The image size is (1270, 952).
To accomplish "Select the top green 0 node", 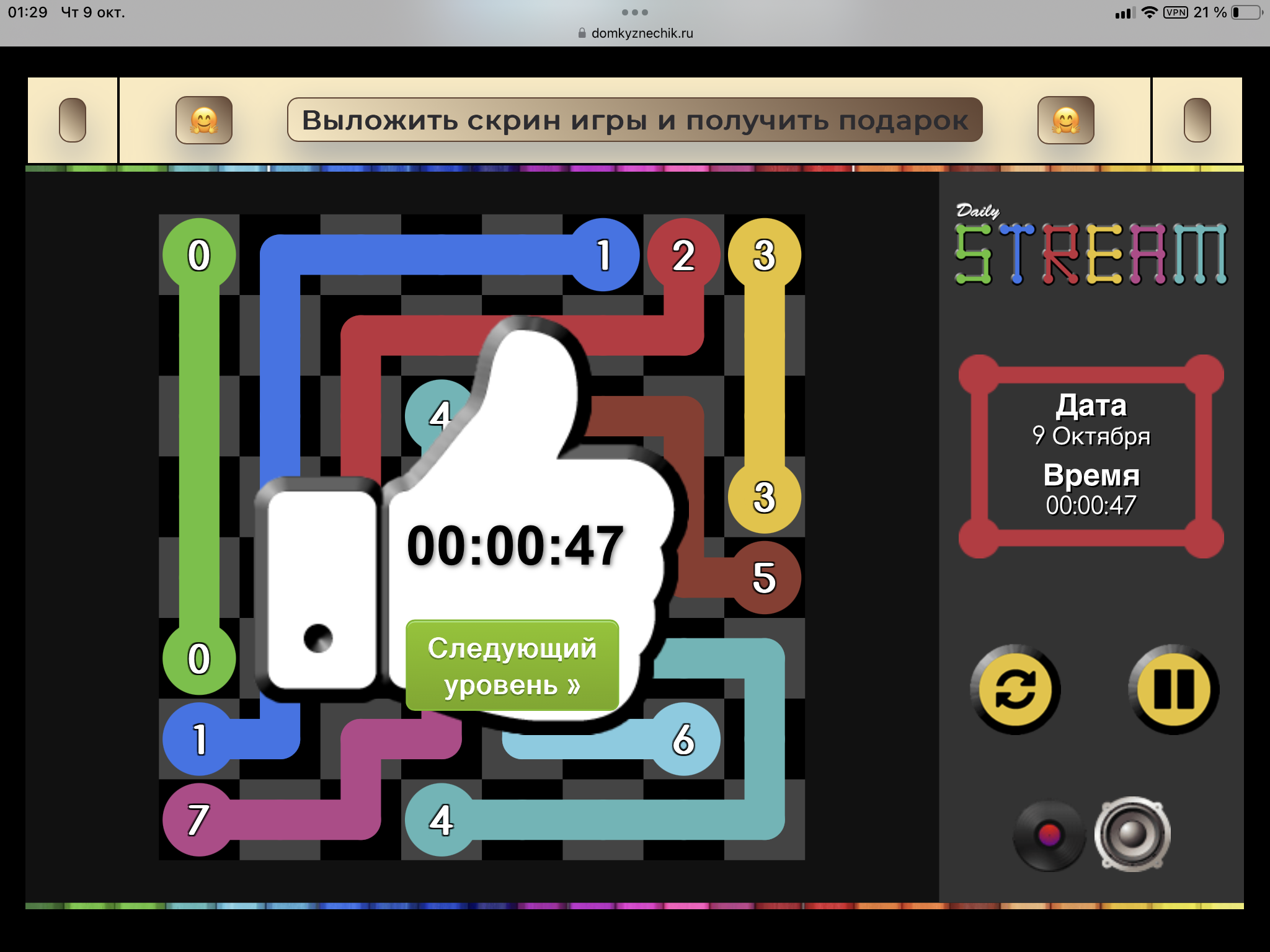I will click(x=199, y=255).
